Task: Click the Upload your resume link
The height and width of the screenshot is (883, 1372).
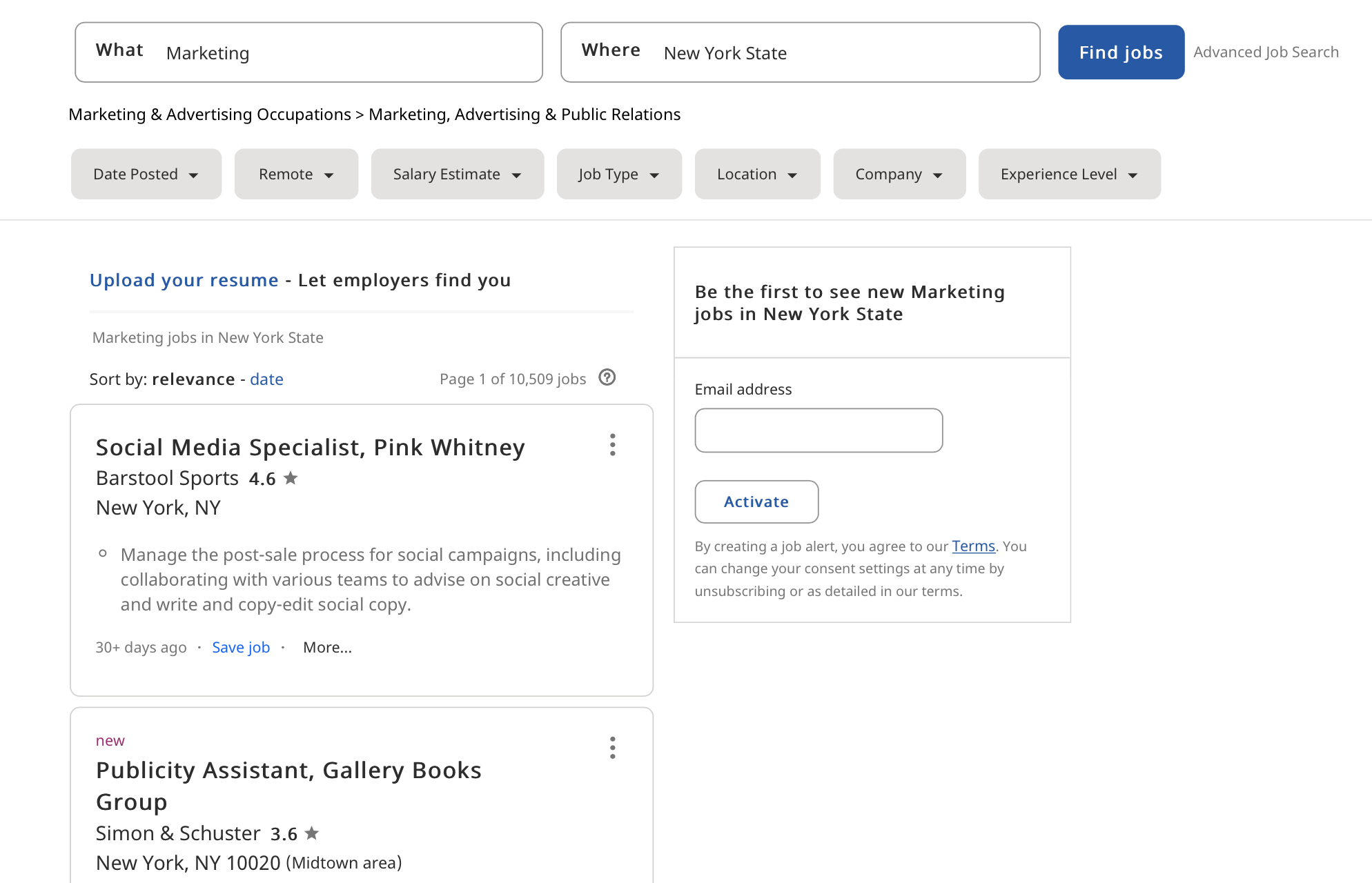Action: pos(184,280)
